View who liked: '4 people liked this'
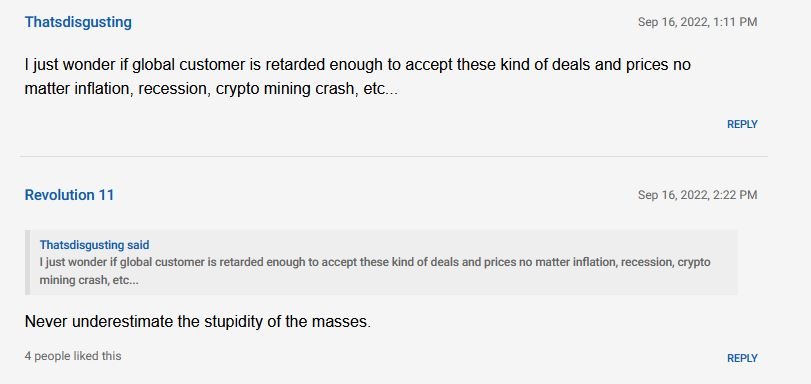Screen dimensions: 811x384 click(x=73, y=356)
